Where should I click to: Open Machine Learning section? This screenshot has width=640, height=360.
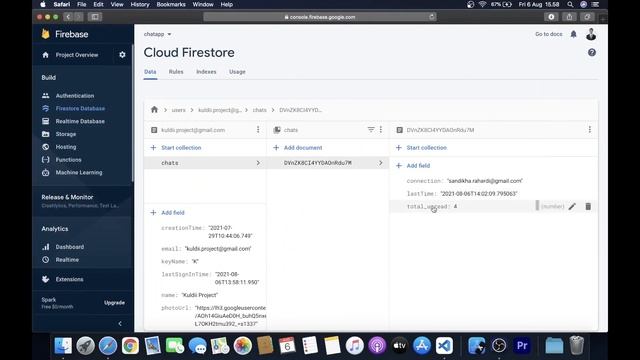(x=79, y=173)
